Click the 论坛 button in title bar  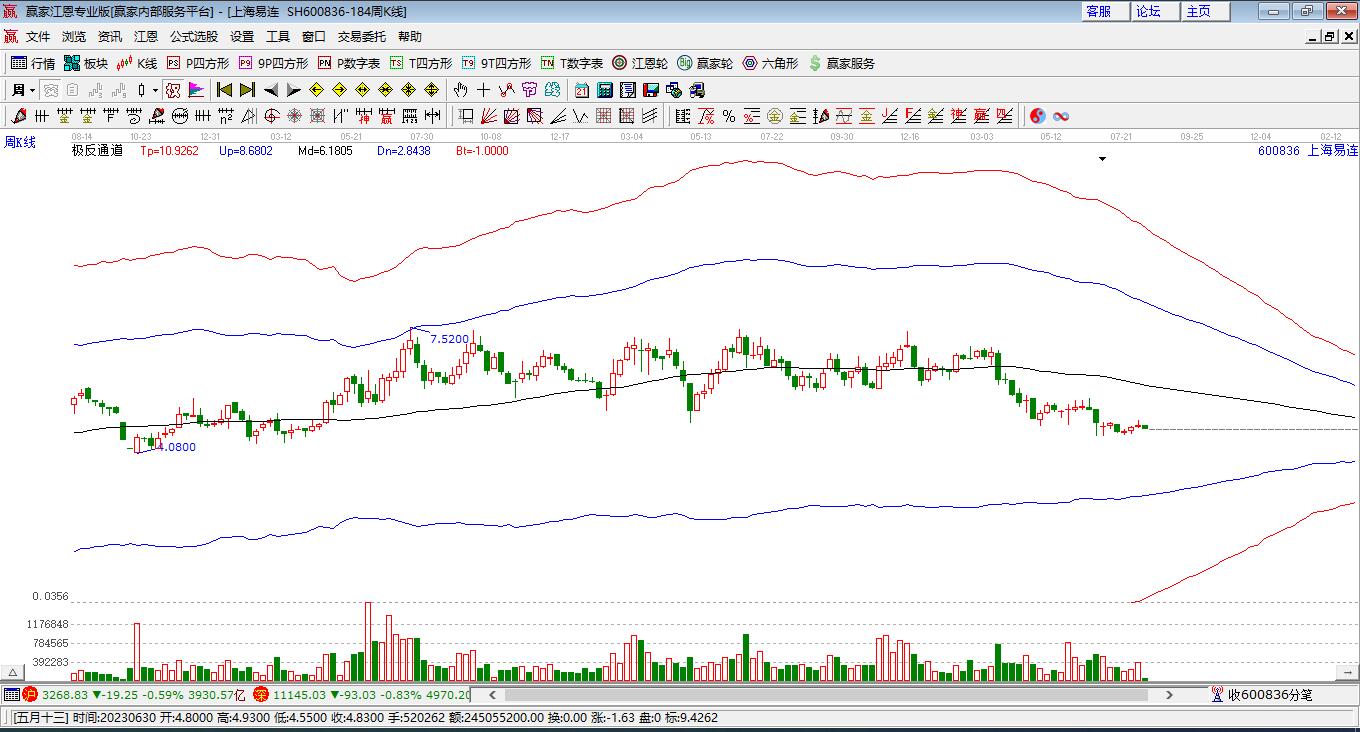click(x=1148, y=11)
